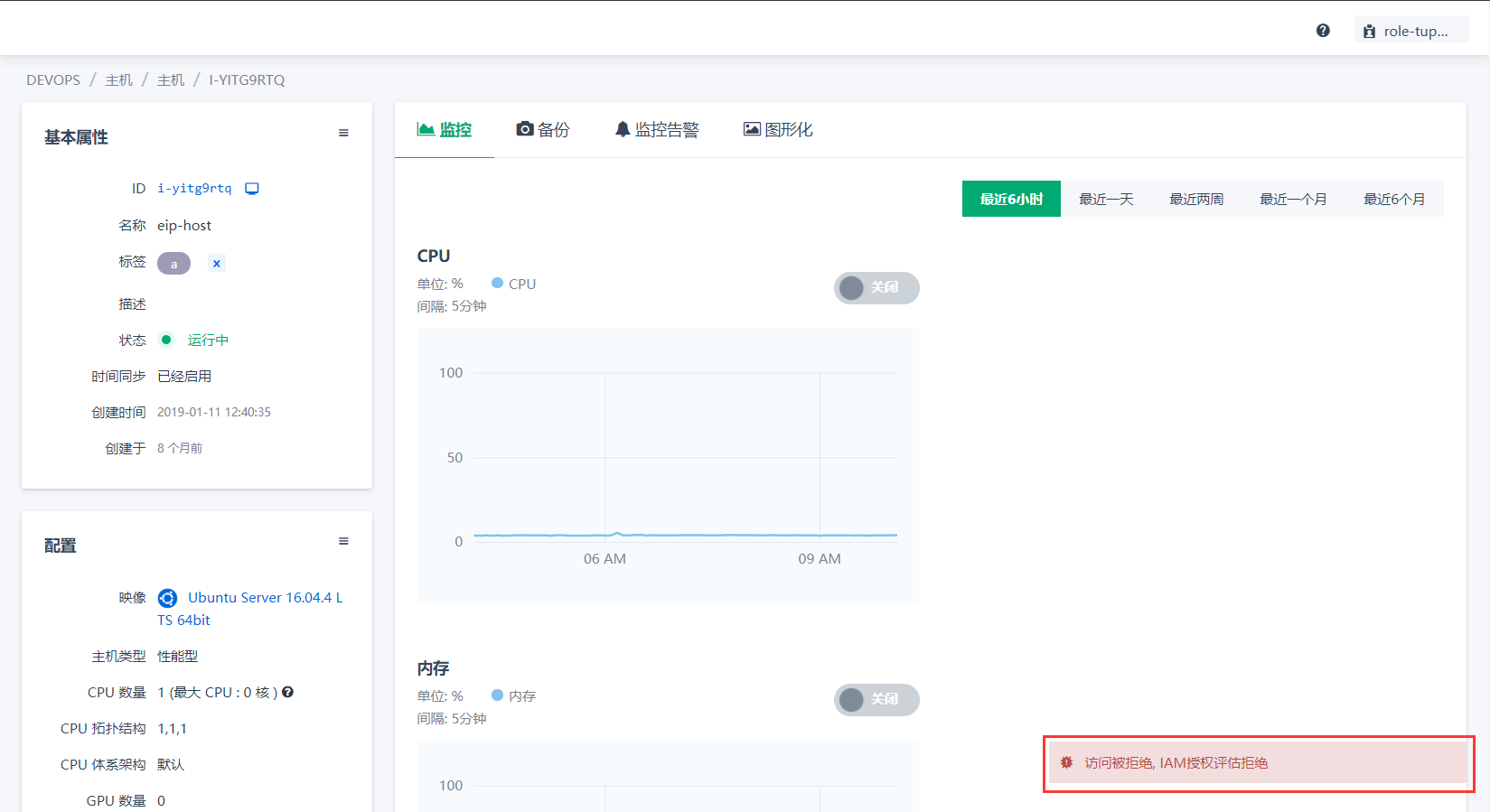Select the 最近6小时 time range
The image size is (1490, 812).
pyautogui.click(x=1011, y=200)
